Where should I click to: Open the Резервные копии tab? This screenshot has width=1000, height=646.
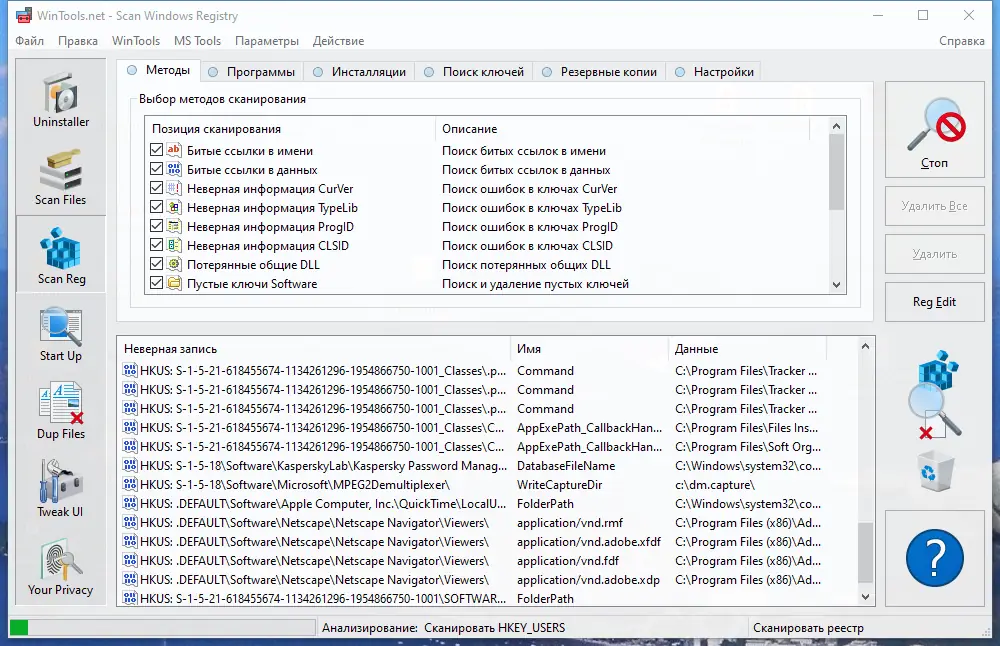click(x=599, y=72)
